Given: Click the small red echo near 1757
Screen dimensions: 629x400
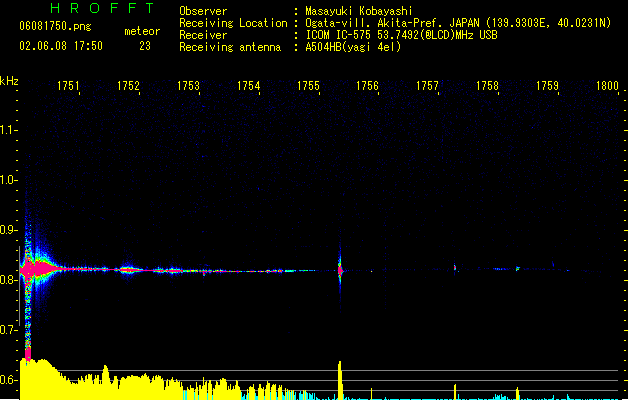Looking at the screenshot, I should [x=455, y=267].
